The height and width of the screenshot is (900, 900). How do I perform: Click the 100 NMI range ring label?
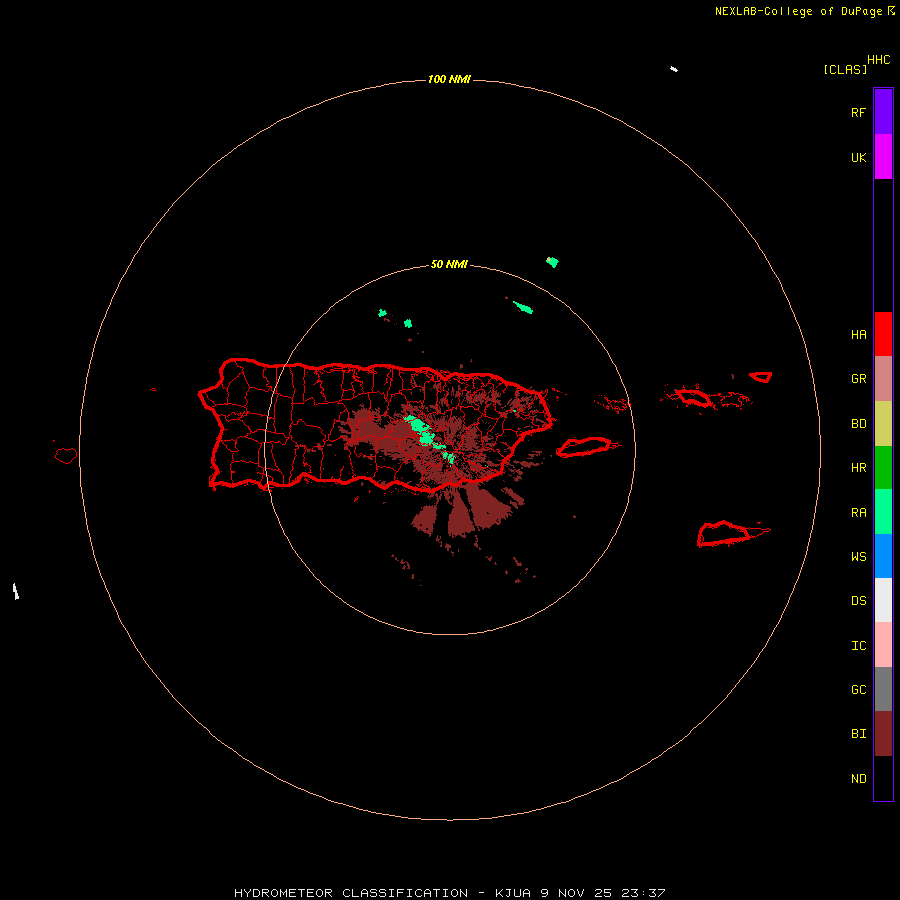tap(449, 79)
